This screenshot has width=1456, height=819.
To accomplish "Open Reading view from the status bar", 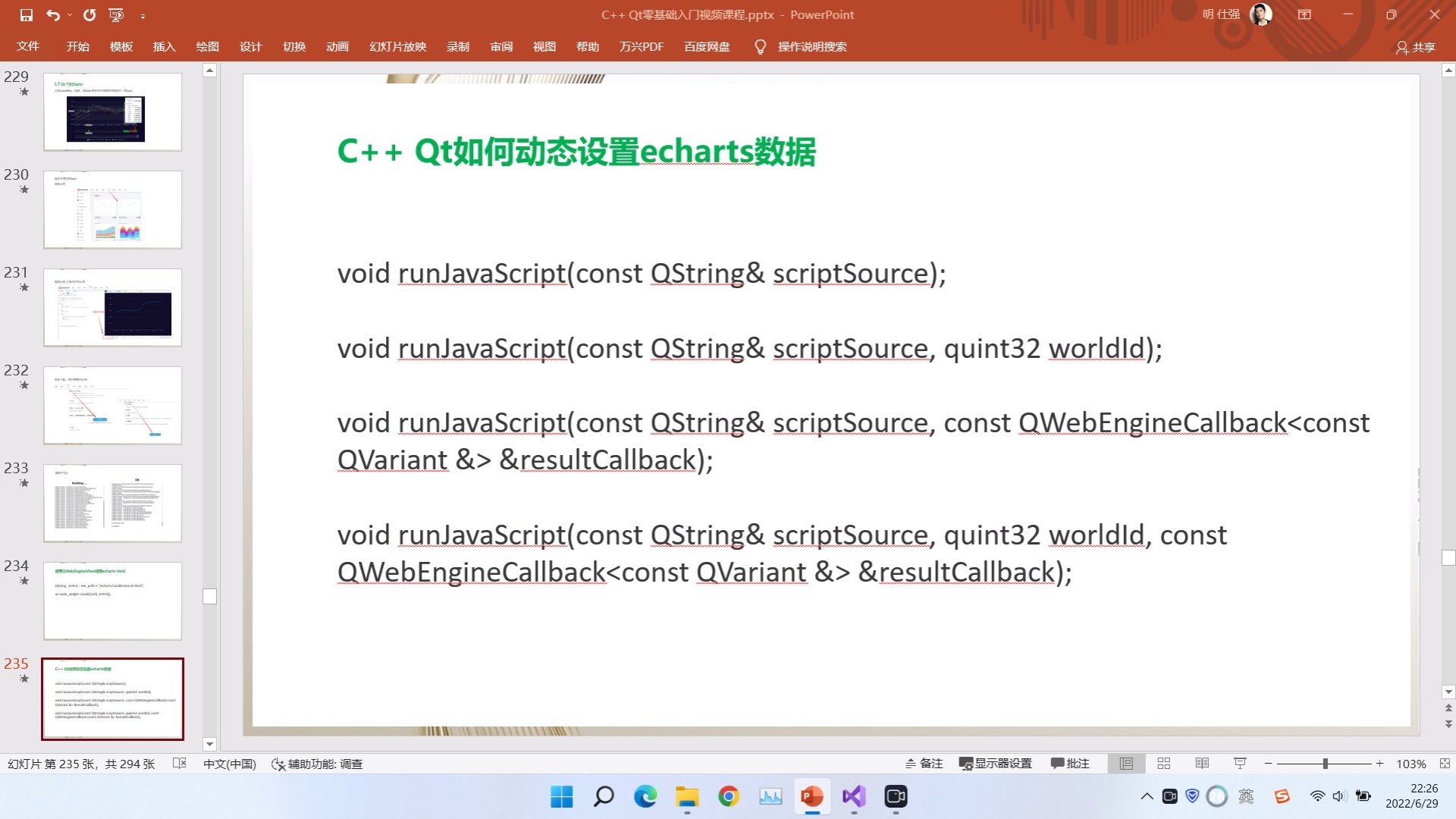I will tap(1202, 764).
